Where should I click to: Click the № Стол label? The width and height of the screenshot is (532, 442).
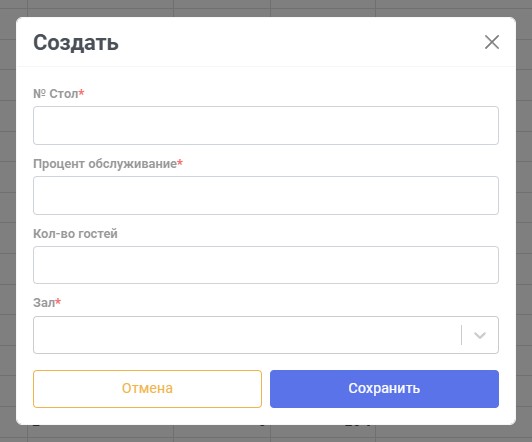point(58,94)
